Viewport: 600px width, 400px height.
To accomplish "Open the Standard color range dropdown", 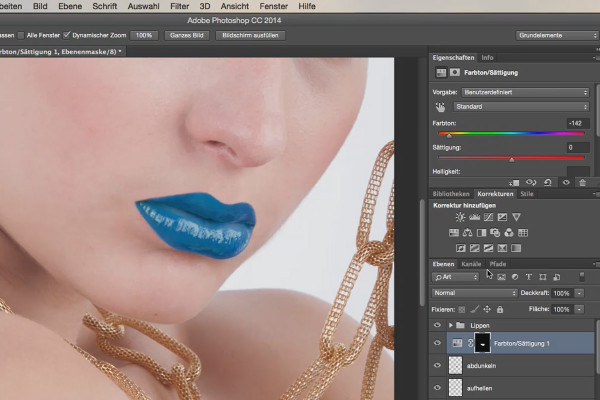I will (x=521, y=107).
